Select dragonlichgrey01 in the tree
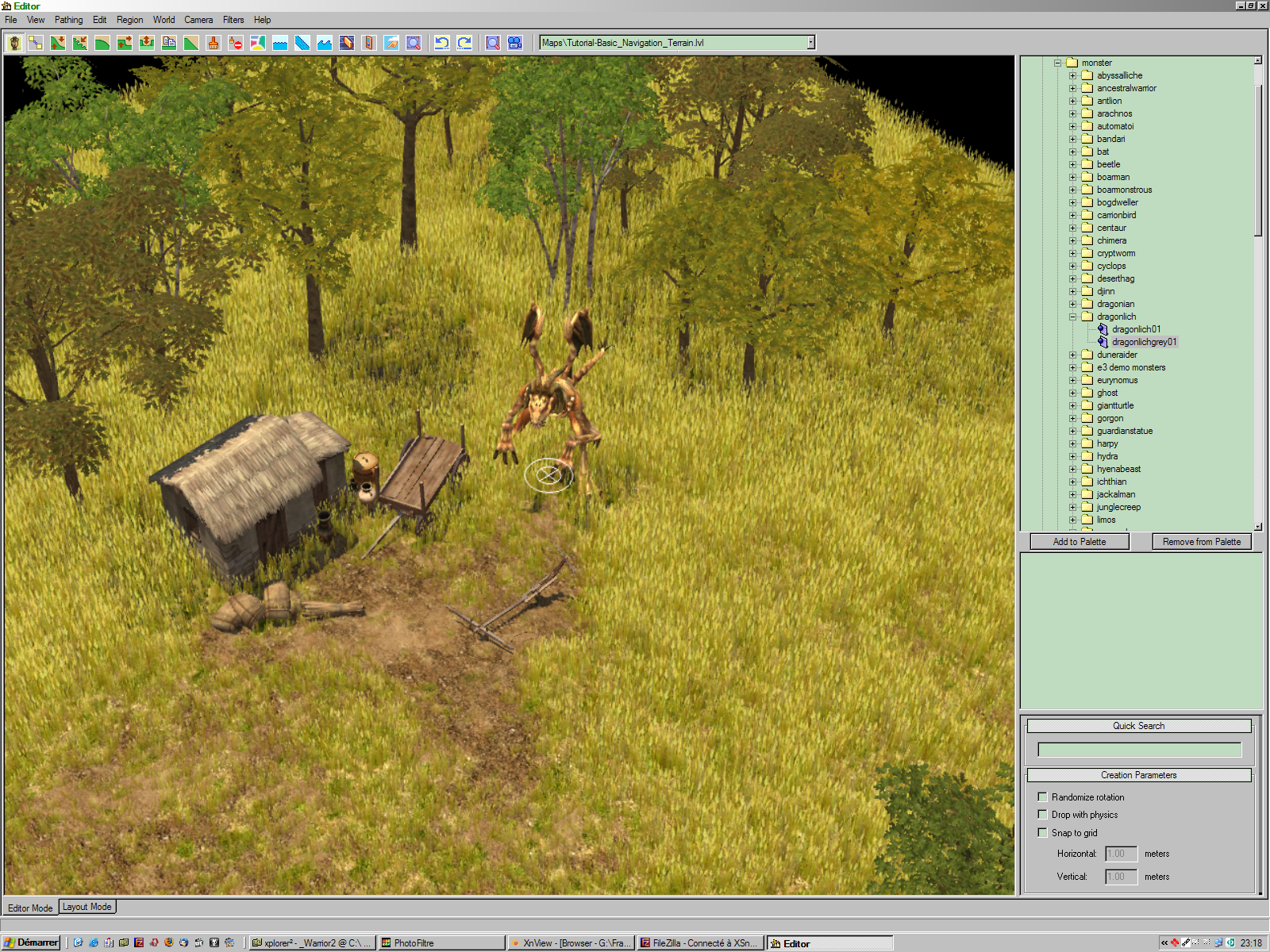Image resolution: width=1270 pixels, height=952 pixels. (x=1144, y=342)
